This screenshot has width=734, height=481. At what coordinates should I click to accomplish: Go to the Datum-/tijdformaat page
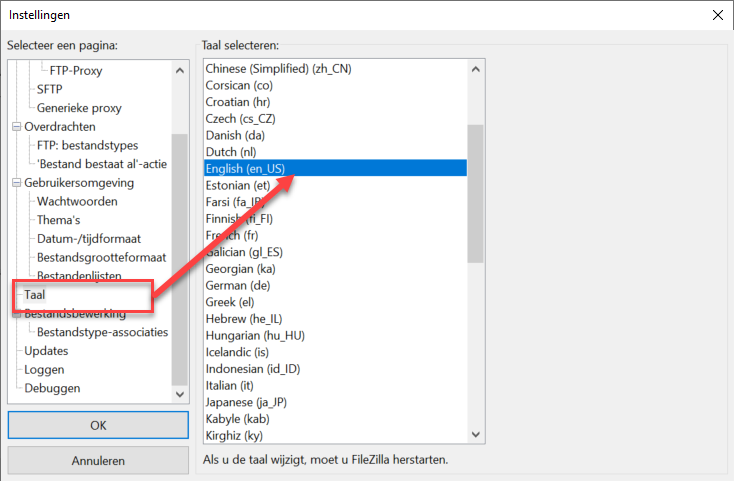[88, 239]
